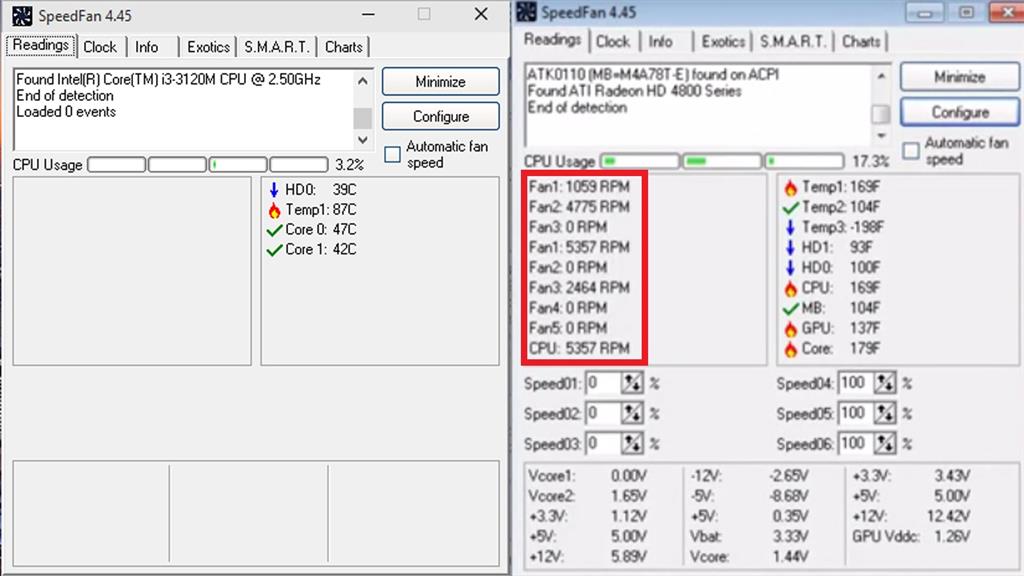The image size is (1024, 576).
Task: Click the green check icon beside Temp2 104F
Action: tap(791, 208)
